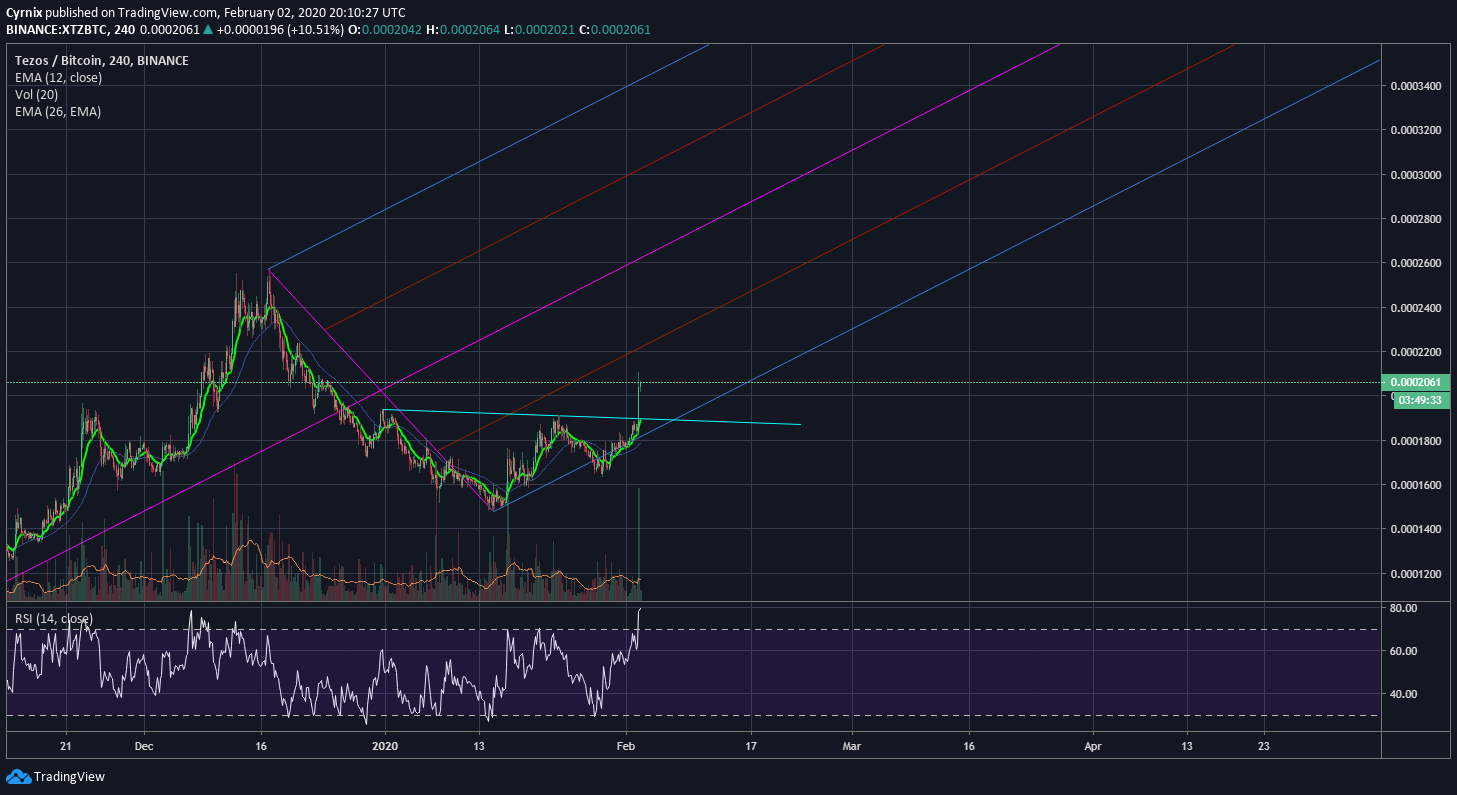Screen dimensions: 1457x795
Task: Click the Dec label on the time axis
Action: [x=143, y=746]
